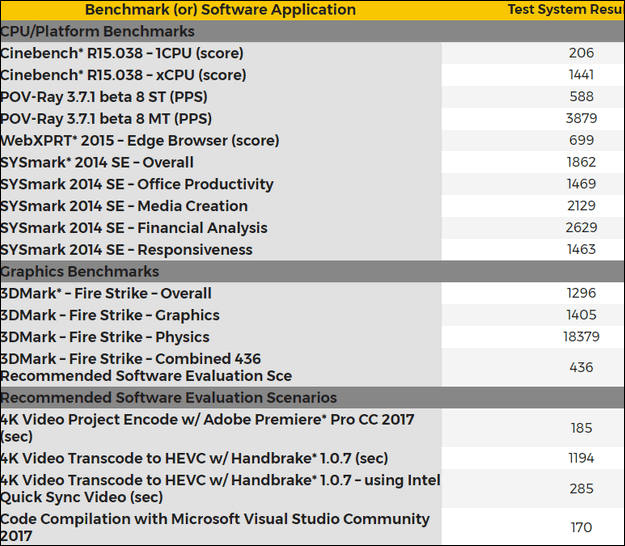625x546 pixels.
Task: Click the value 18379
Action: pos(581,337)
